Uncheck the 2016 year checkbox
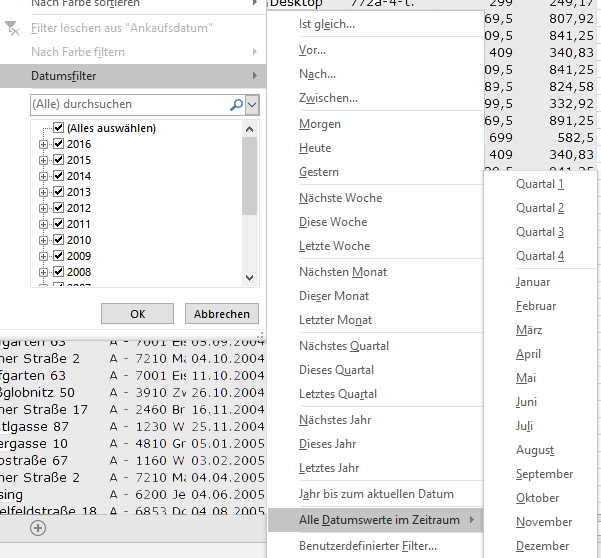 tap(59, 144)
